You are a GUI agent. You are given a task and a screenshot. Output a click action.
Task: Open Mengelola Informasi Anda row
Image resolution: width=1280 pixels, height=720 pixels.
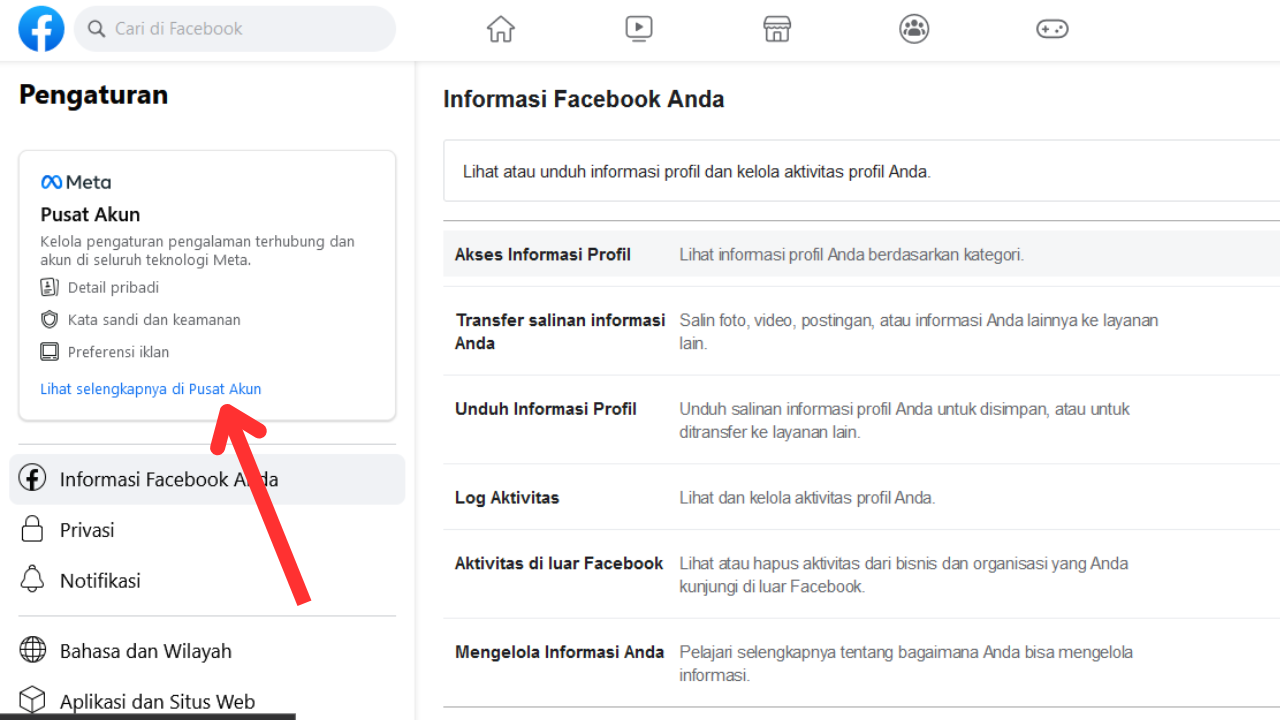(x=861, y=663)
